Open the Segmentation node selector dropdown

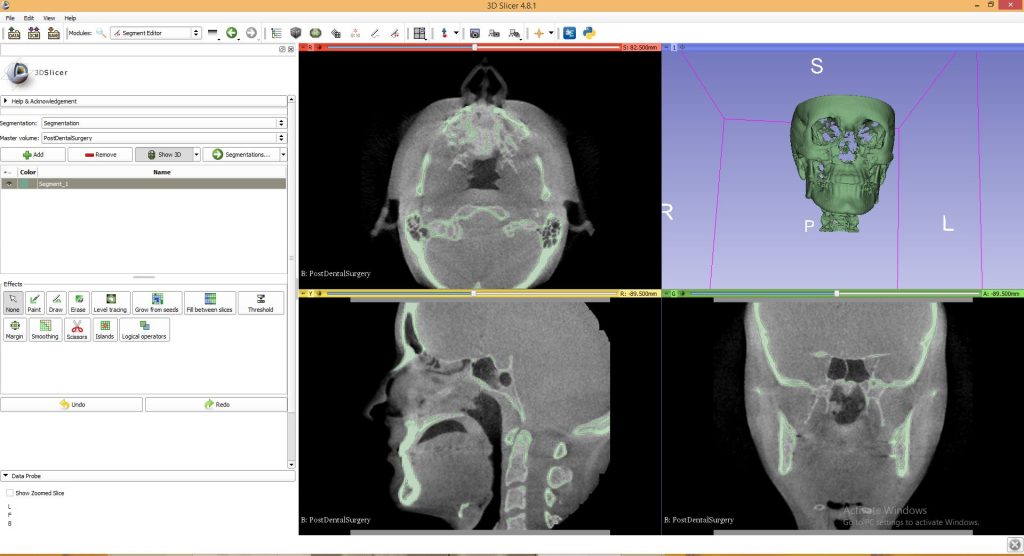(163, 123)
